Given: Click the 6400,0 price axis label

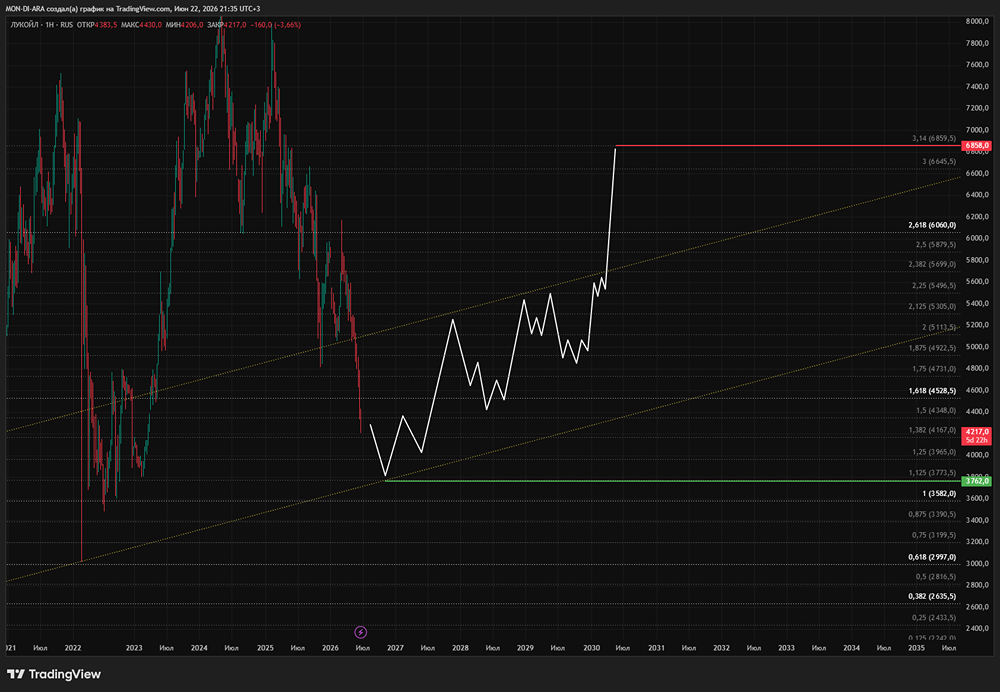Looking at the screenshot, I should pyautogui.click(x=977, y=195).
